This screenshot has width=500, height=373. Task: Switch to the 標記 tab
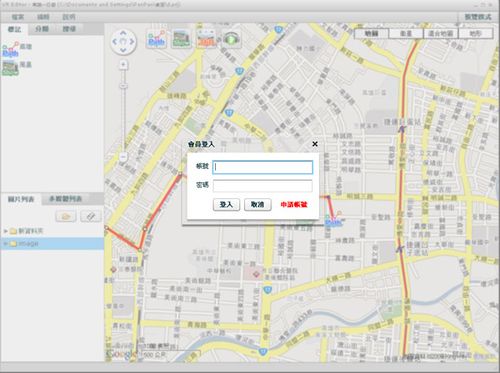point(15,29)
